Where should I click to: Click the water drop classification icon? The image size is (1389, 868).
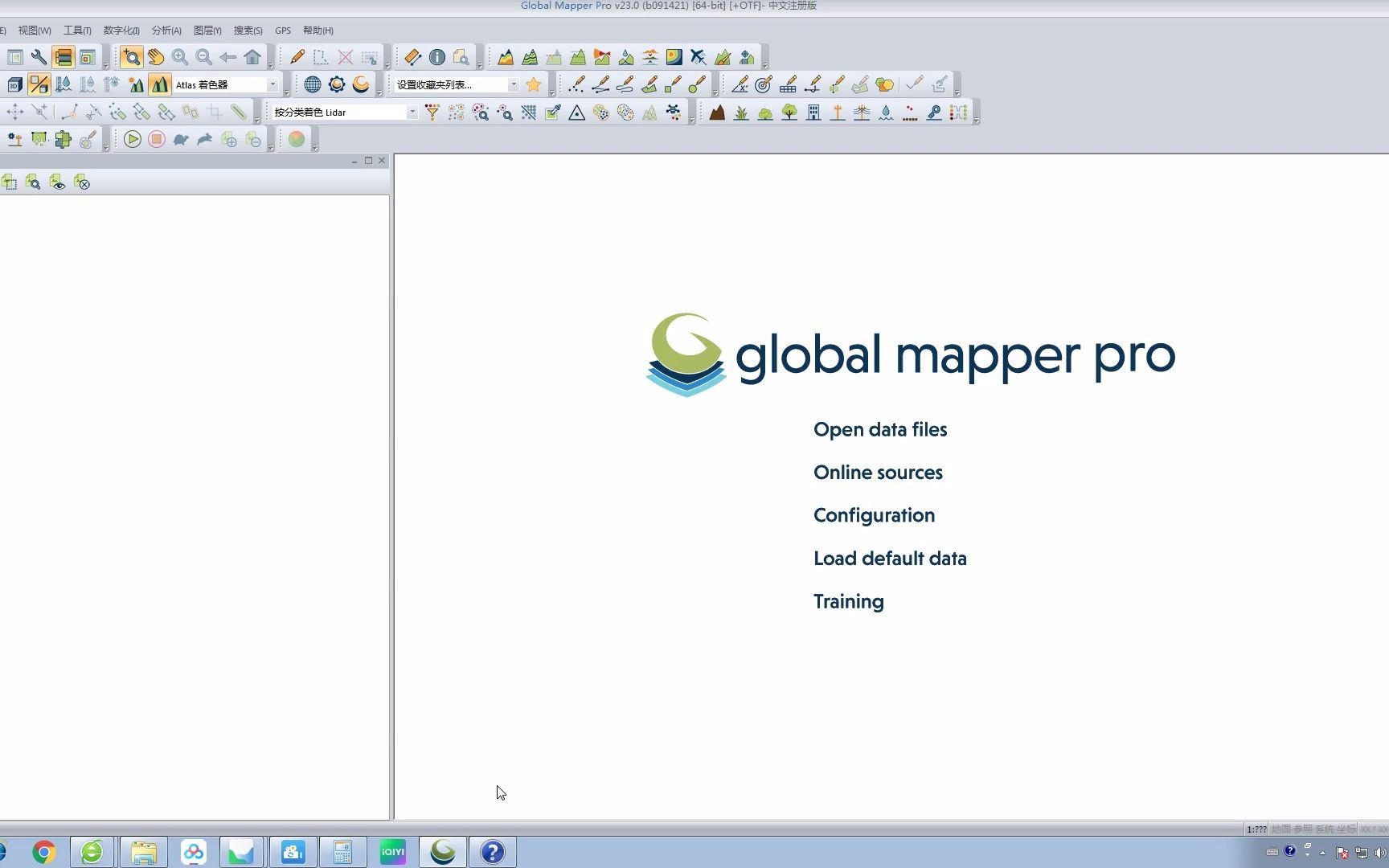(x=886, y=113)
